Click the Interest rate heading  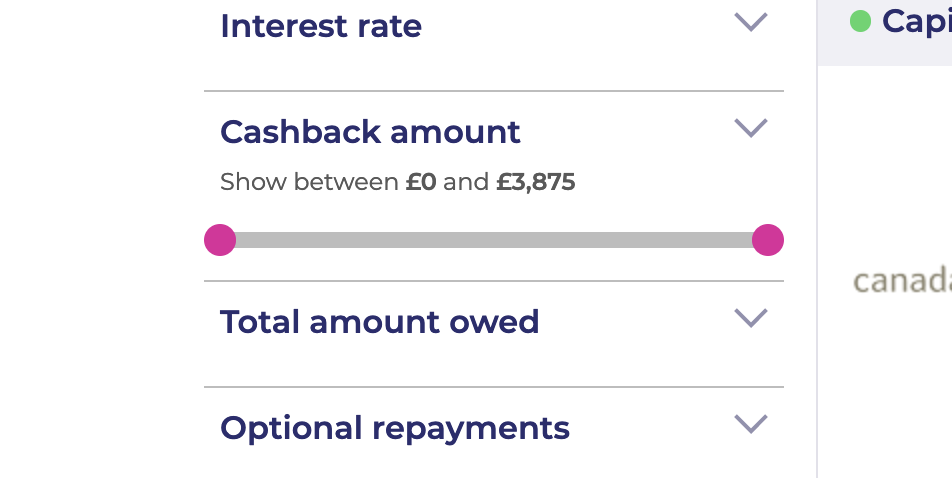click(x=321, y=26)
